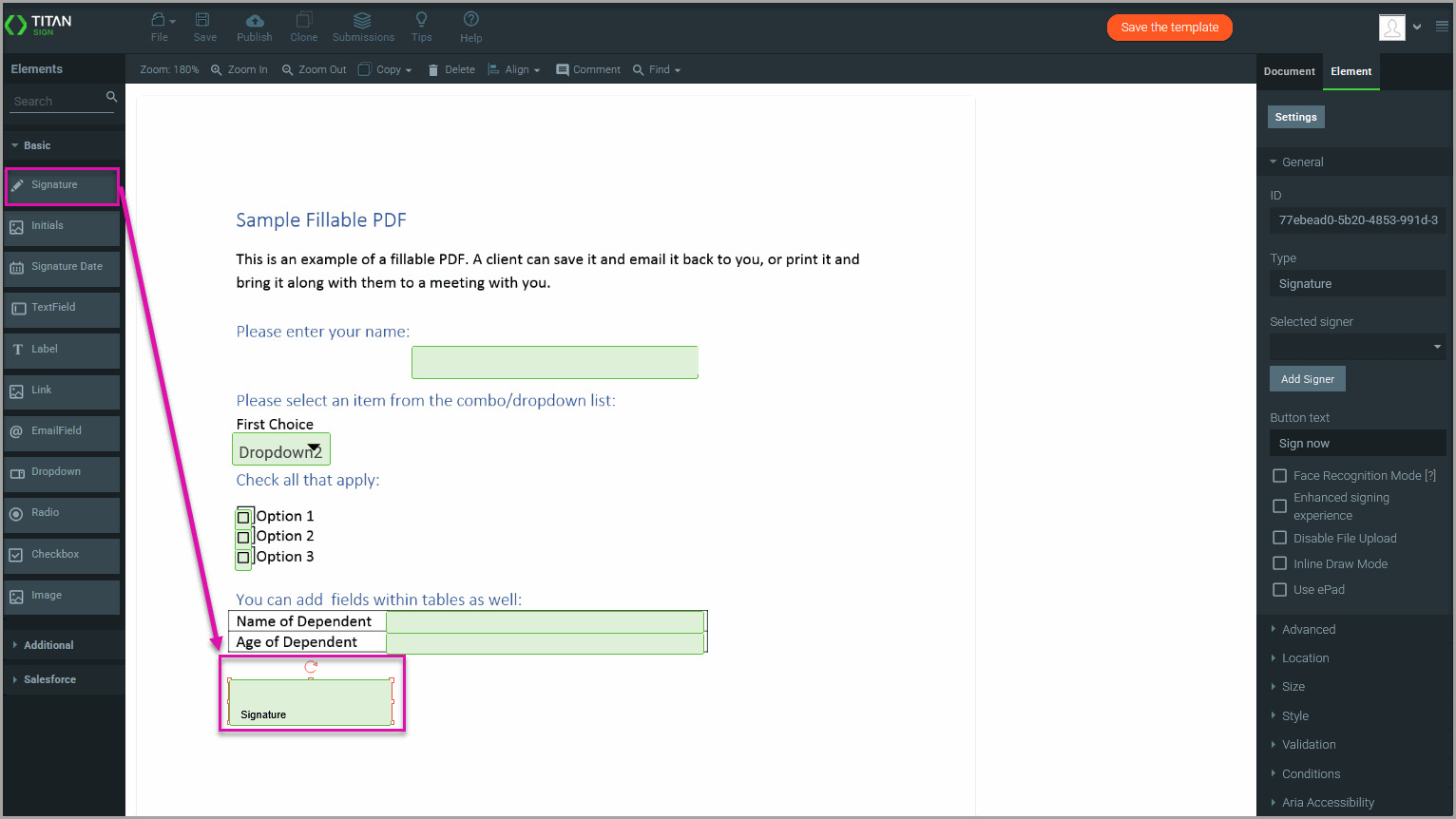The height and width of the screenshot is (819, 1456).
Task: Click Save the template button
Action: point(1170,28)
